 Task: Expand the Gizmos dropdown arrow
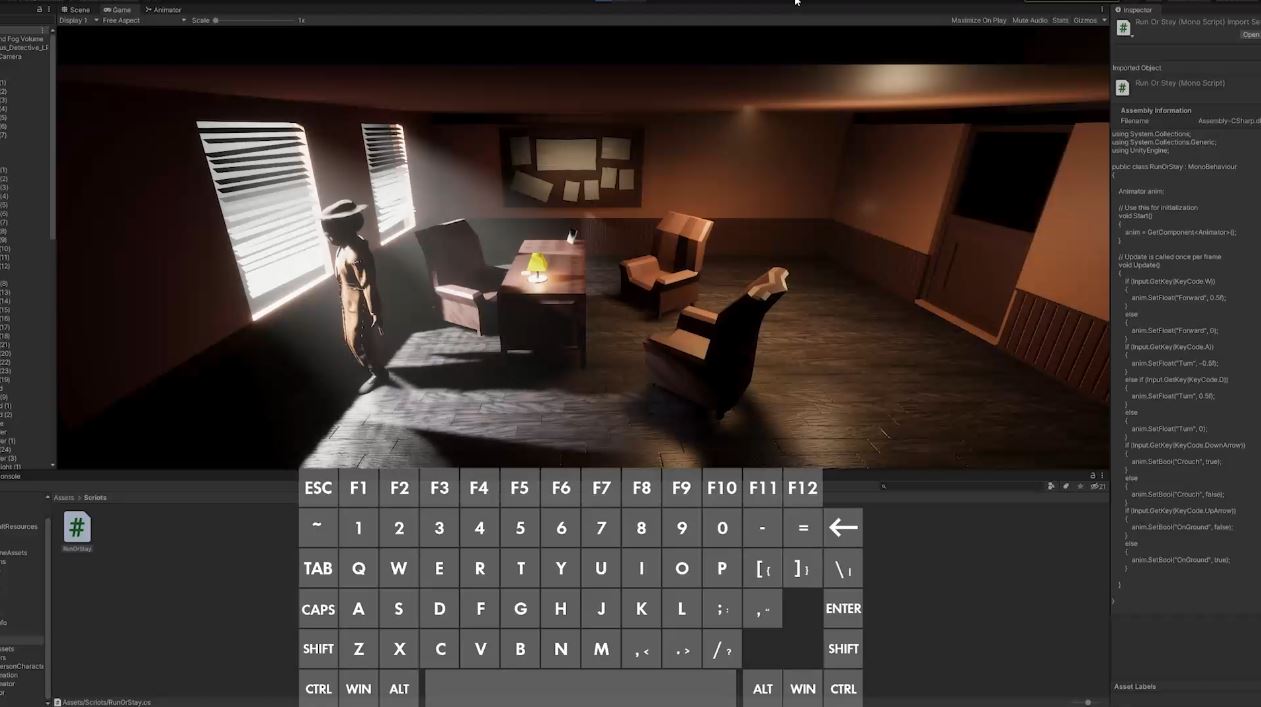coord(1102,20)
